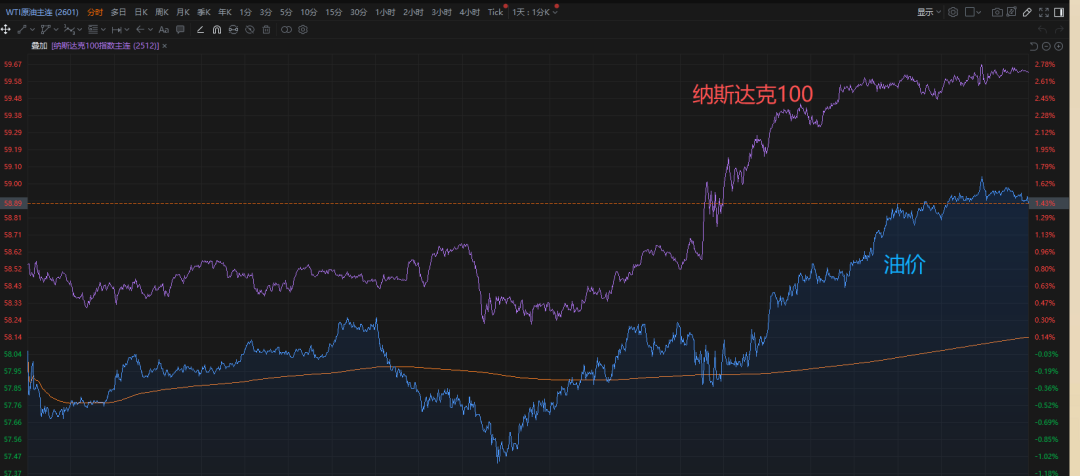Add a comment bubble note
This screenshot has width=1080, height=476.
[180, 30]
